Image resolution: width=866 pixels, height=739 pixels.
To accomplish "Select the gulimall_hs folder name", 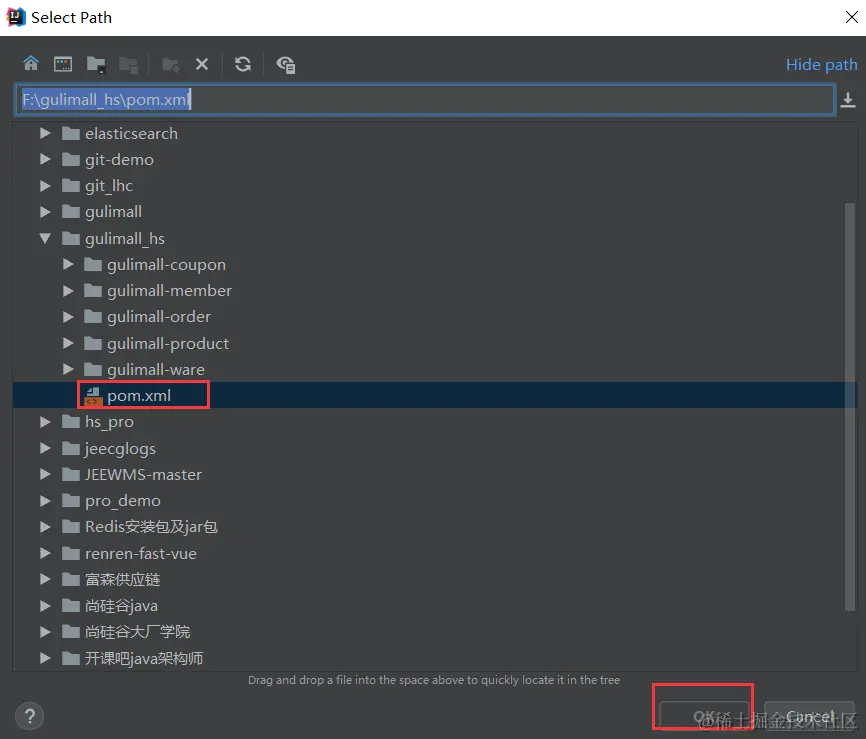I will click(x=125, y=238).
